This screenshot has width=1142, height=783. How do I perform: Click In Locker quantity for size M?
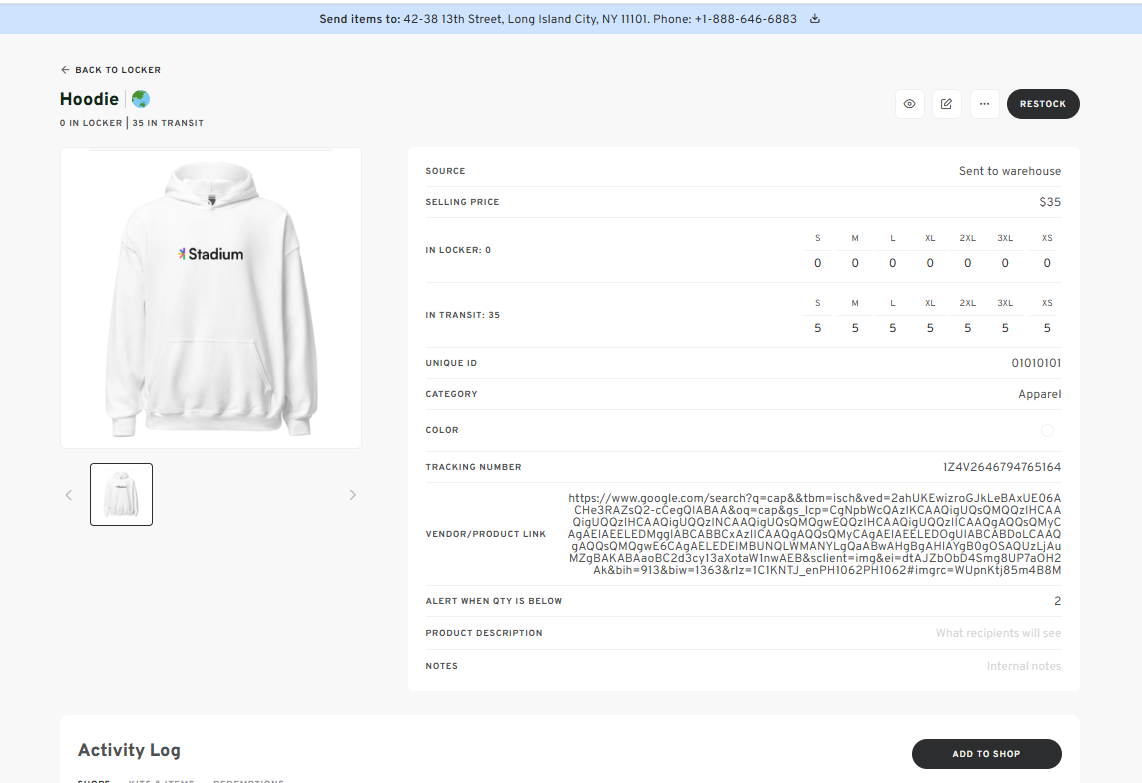coord(855,263)
